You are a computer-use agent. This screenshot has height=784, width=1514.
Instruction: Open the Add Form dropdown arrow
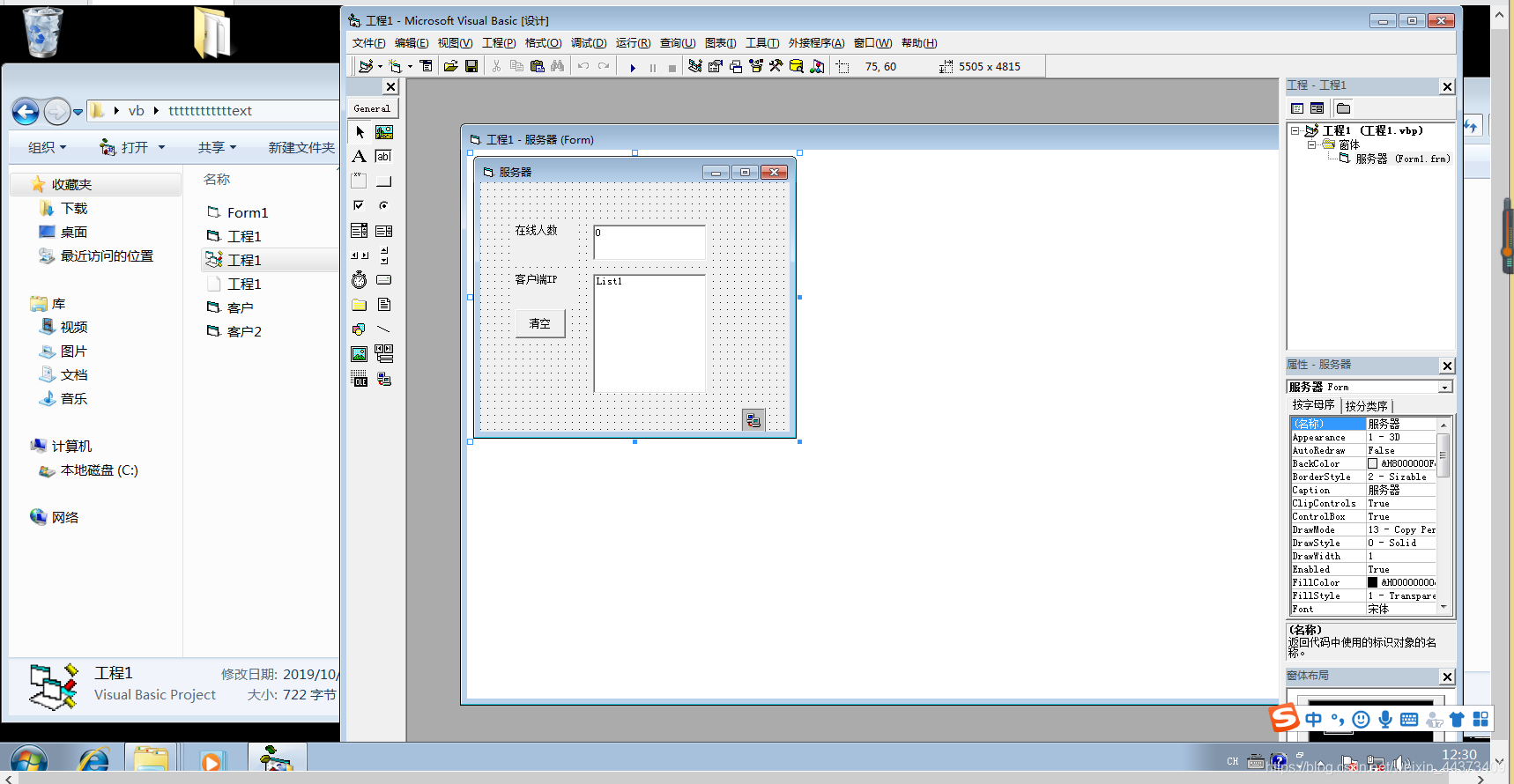(x=410, y=67)
